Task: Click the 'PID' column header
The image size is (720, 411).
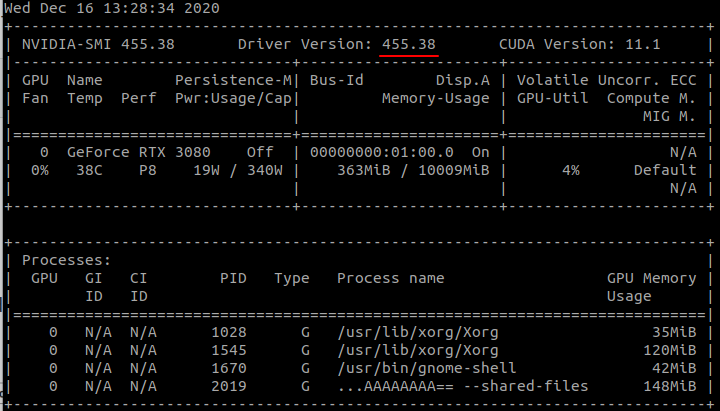Action: [x=233, y=278]
